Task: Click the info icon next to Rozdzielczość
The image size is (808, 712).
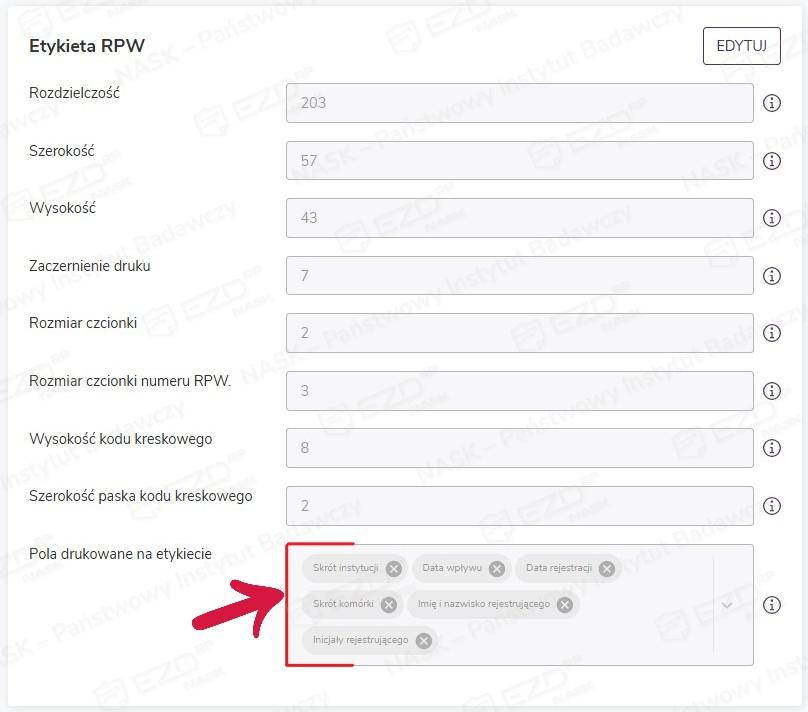Action: pyautogui.click(x=771, y=103)
